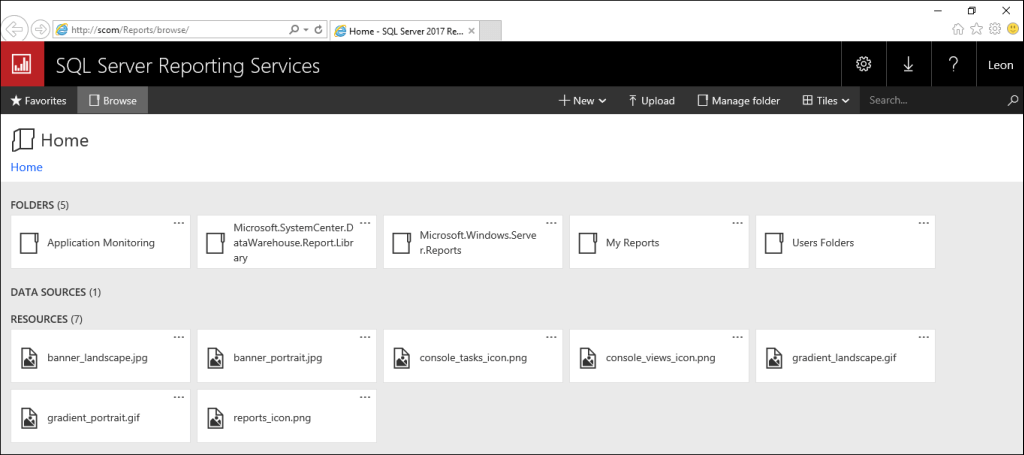Click the Microsoft.SystemCenter.DataWarehouse folder icon
1024x455 pixels.
pos(216,243)
